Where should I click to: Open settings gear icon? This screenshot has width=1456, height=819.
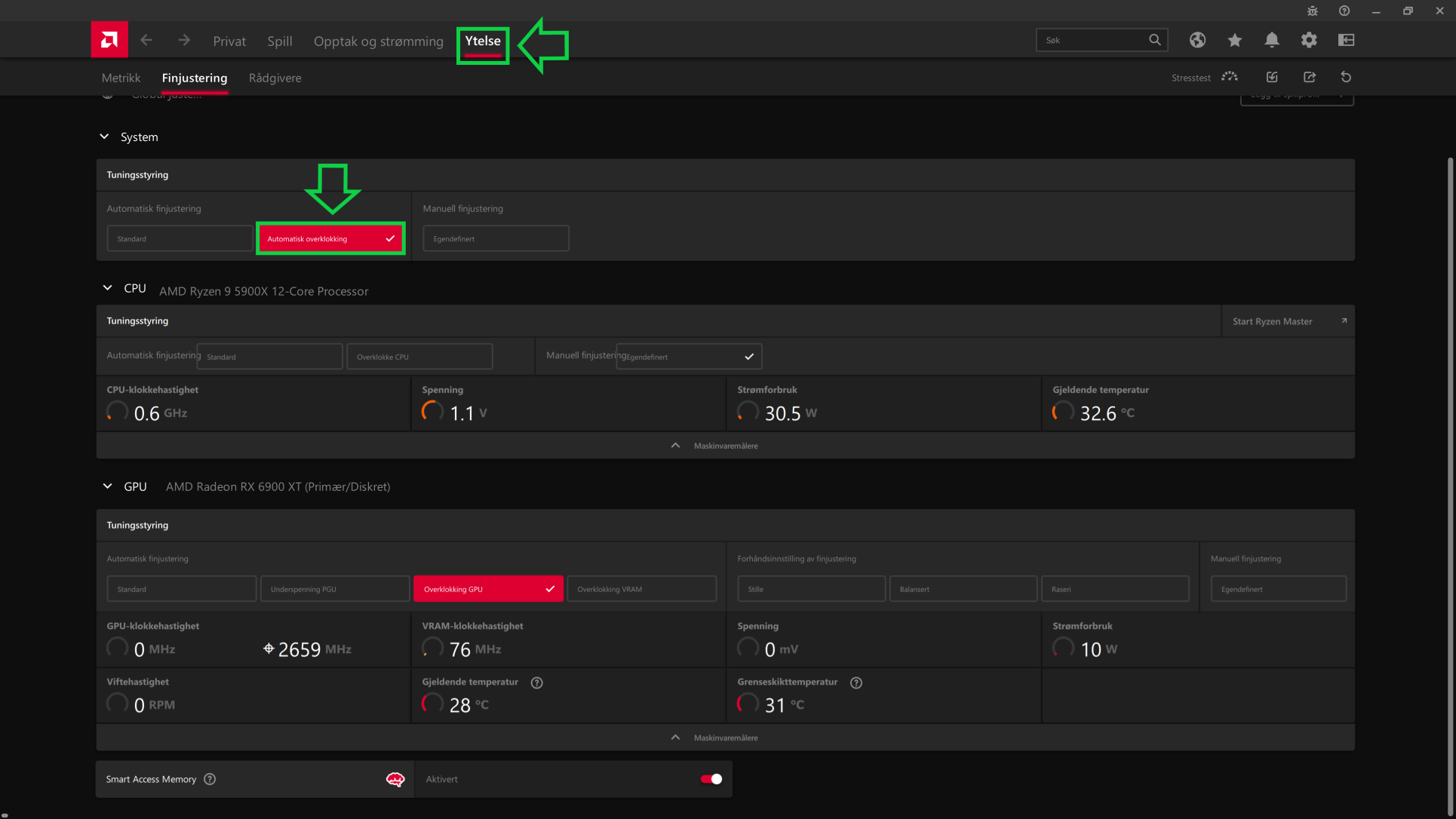[x=1309, y=40]
